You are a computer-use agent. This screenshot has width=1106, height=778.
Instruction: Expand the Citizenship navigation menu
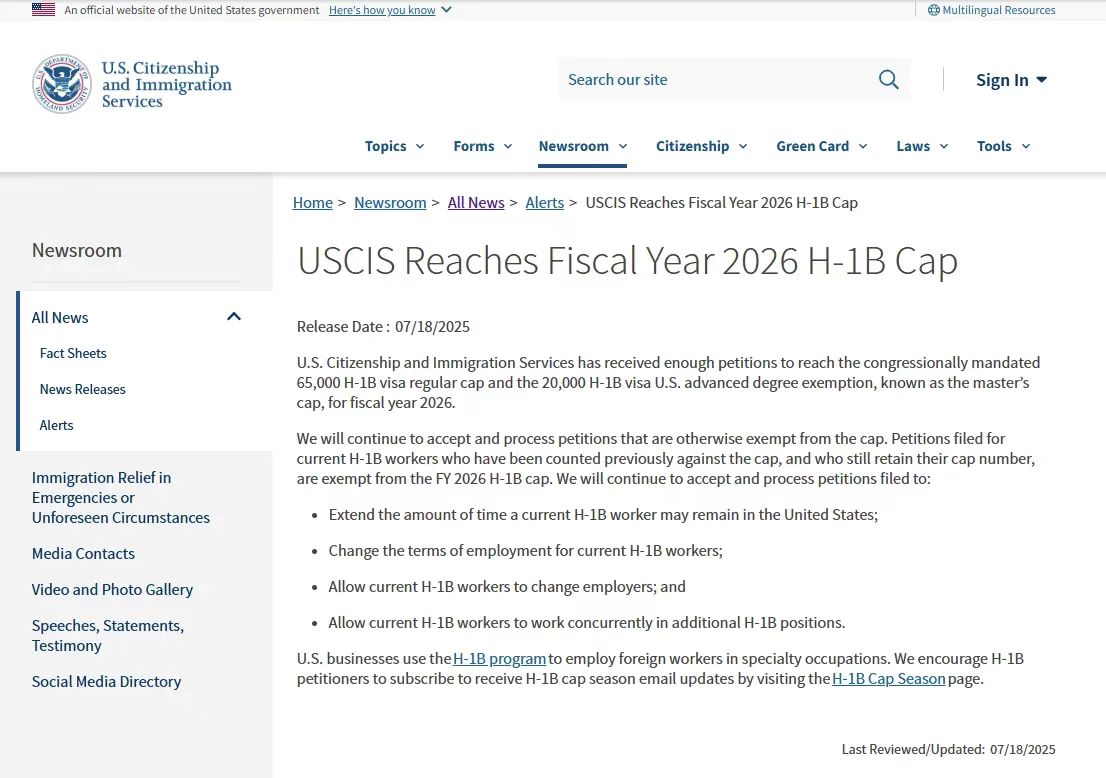tap(701, 146)
